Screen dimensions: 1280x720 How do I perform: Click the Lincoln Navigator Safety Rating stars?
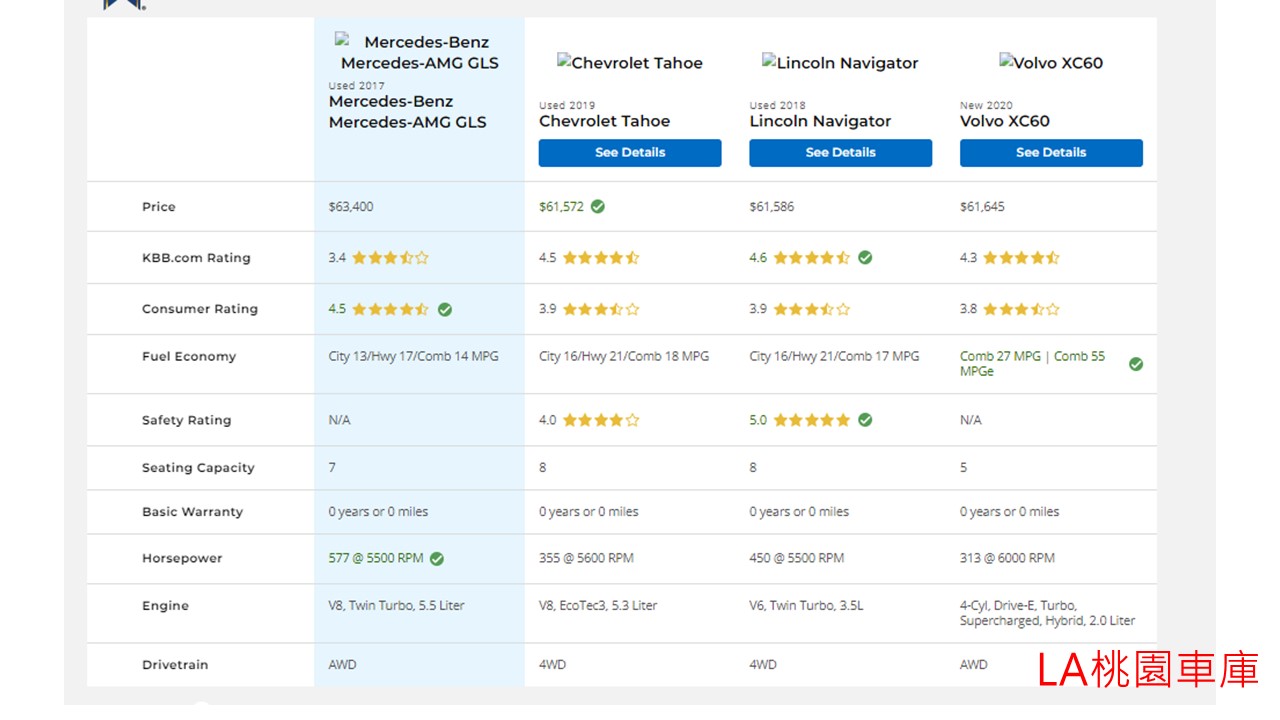click(x=812, y=420)
